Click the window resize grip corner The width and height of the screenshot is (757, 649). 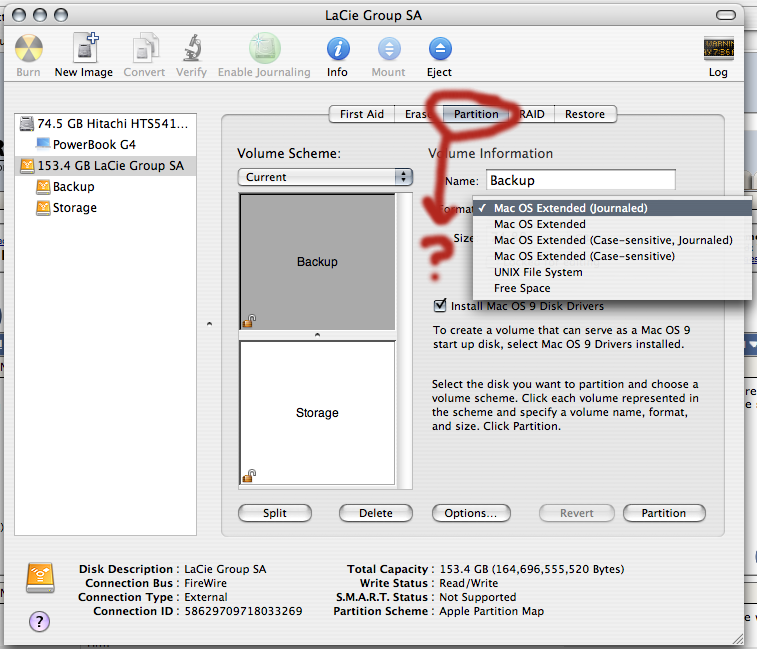(x=737, y=639)
